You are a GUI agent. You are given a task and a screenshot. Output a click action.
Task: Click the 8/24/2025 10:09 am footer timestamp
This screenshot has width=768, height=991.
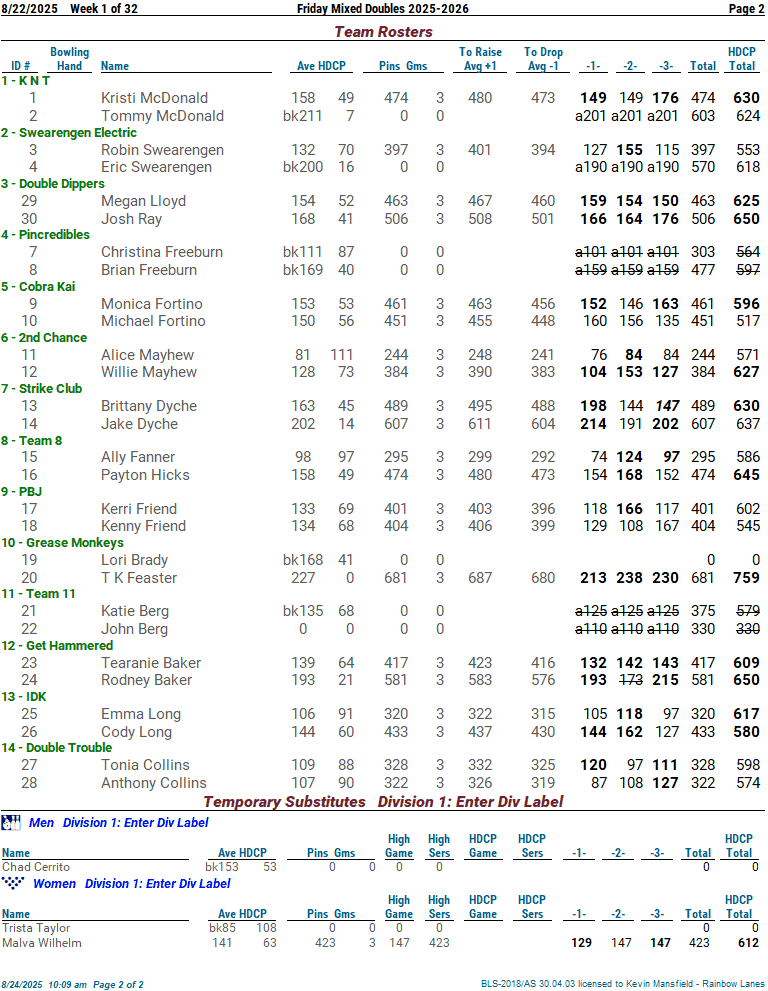[44, 984]
